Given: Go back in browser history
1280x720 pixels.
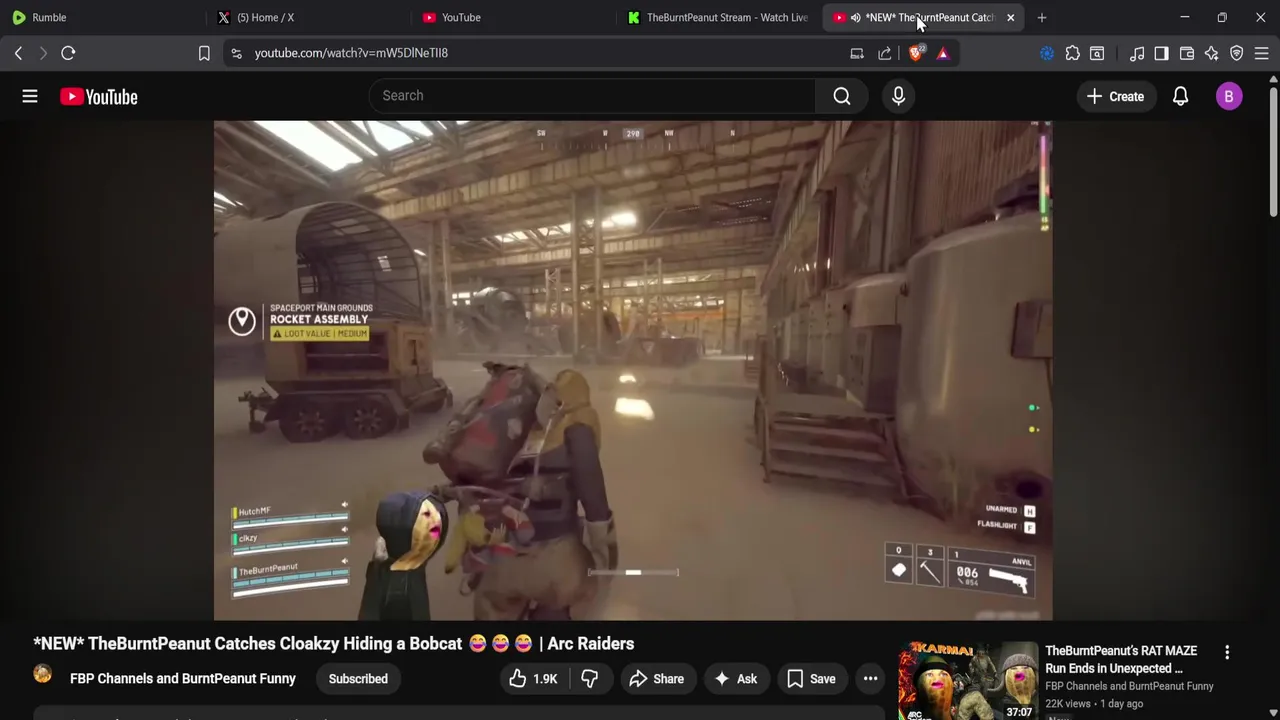Looking at the screenshot, I should click(x=18, y=53).
